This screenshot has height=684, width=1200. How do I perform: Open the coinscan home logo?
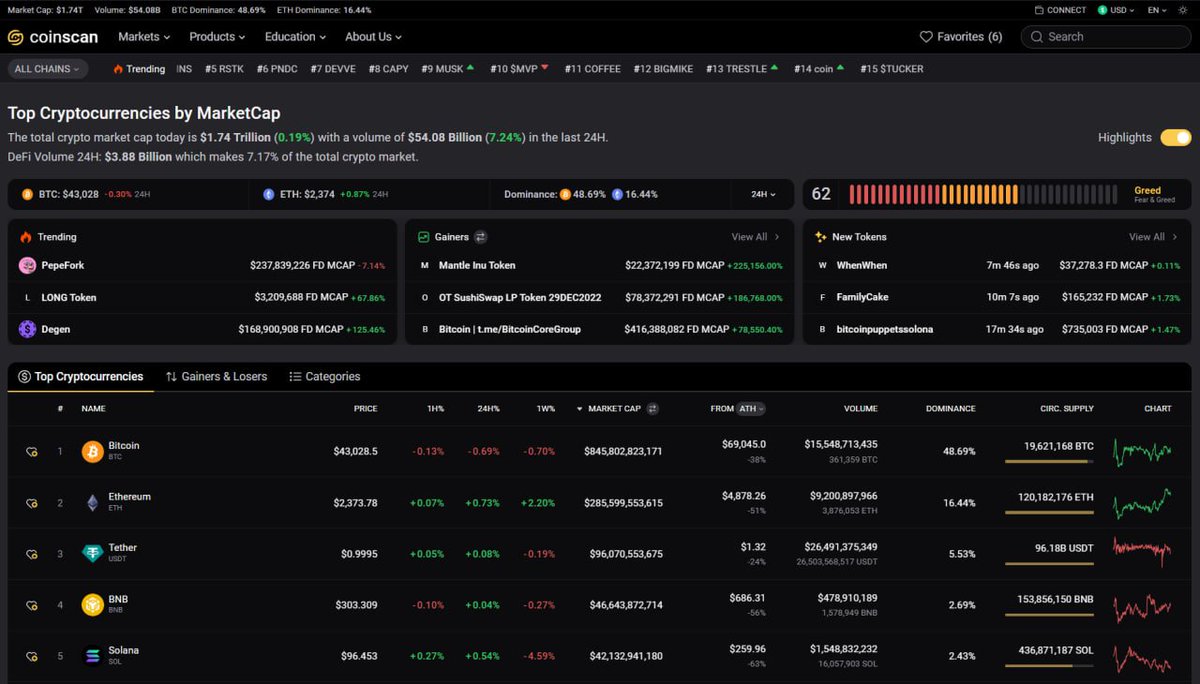tap(53, 37)
